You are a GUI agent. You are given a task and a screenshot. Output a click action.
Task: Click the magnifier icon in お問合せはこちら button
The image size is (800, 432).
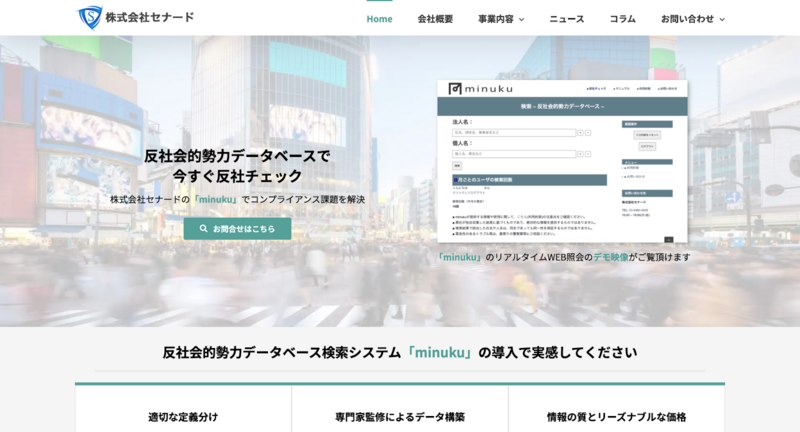pyautogui.click(x=204, y=228)
